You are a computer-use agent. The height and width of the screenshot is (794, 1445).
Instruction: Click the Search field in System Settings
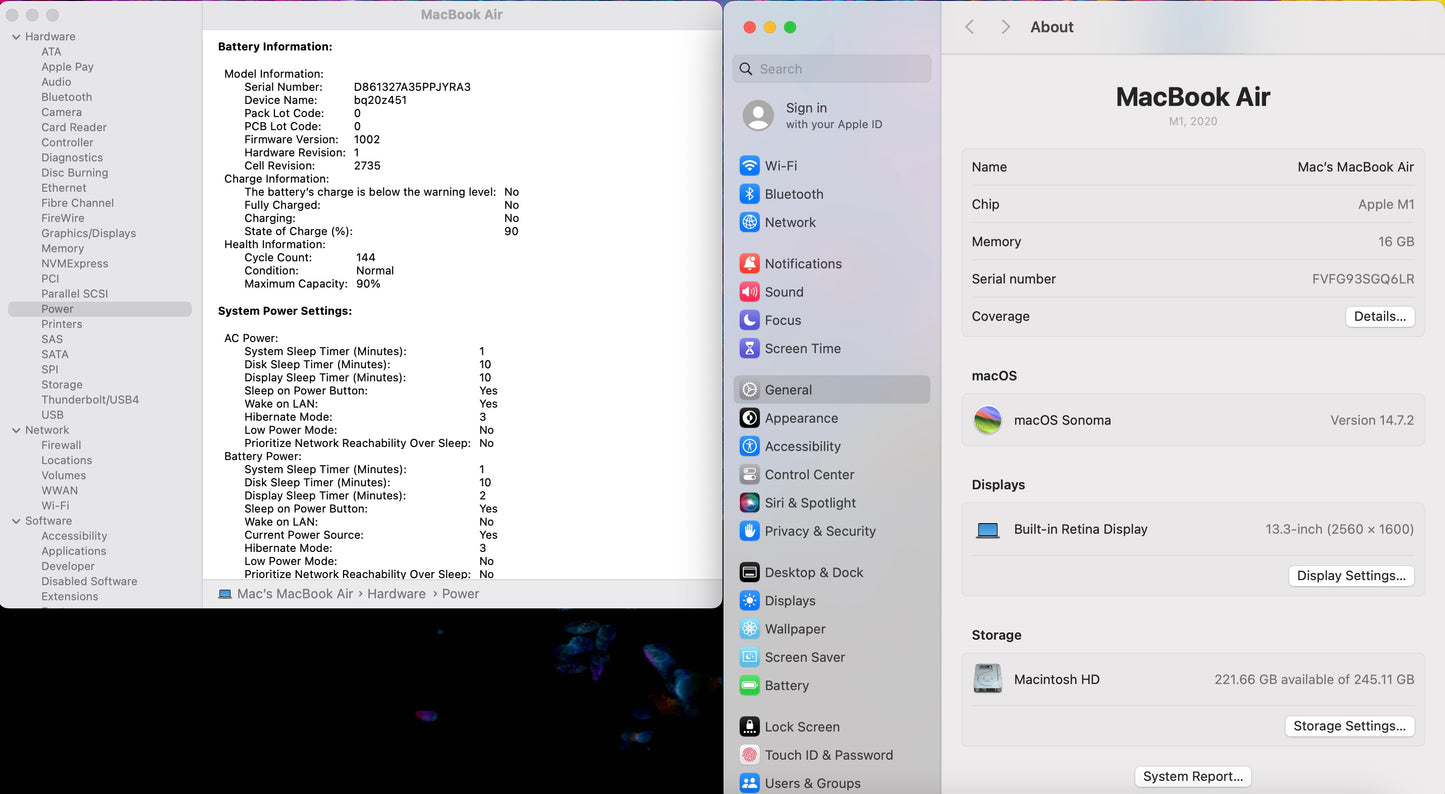[x=832, y=69]
